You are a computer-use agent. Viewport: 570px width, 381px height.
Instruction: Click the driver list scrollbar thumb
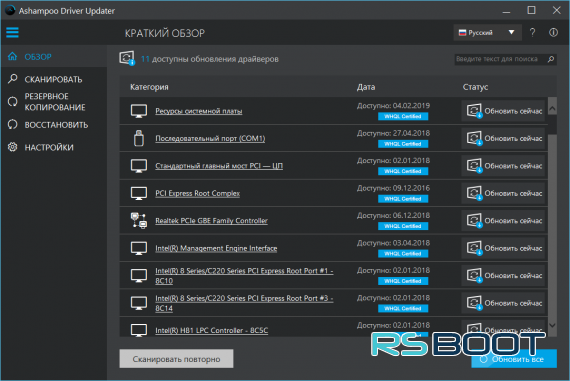[x=552, y=124]
